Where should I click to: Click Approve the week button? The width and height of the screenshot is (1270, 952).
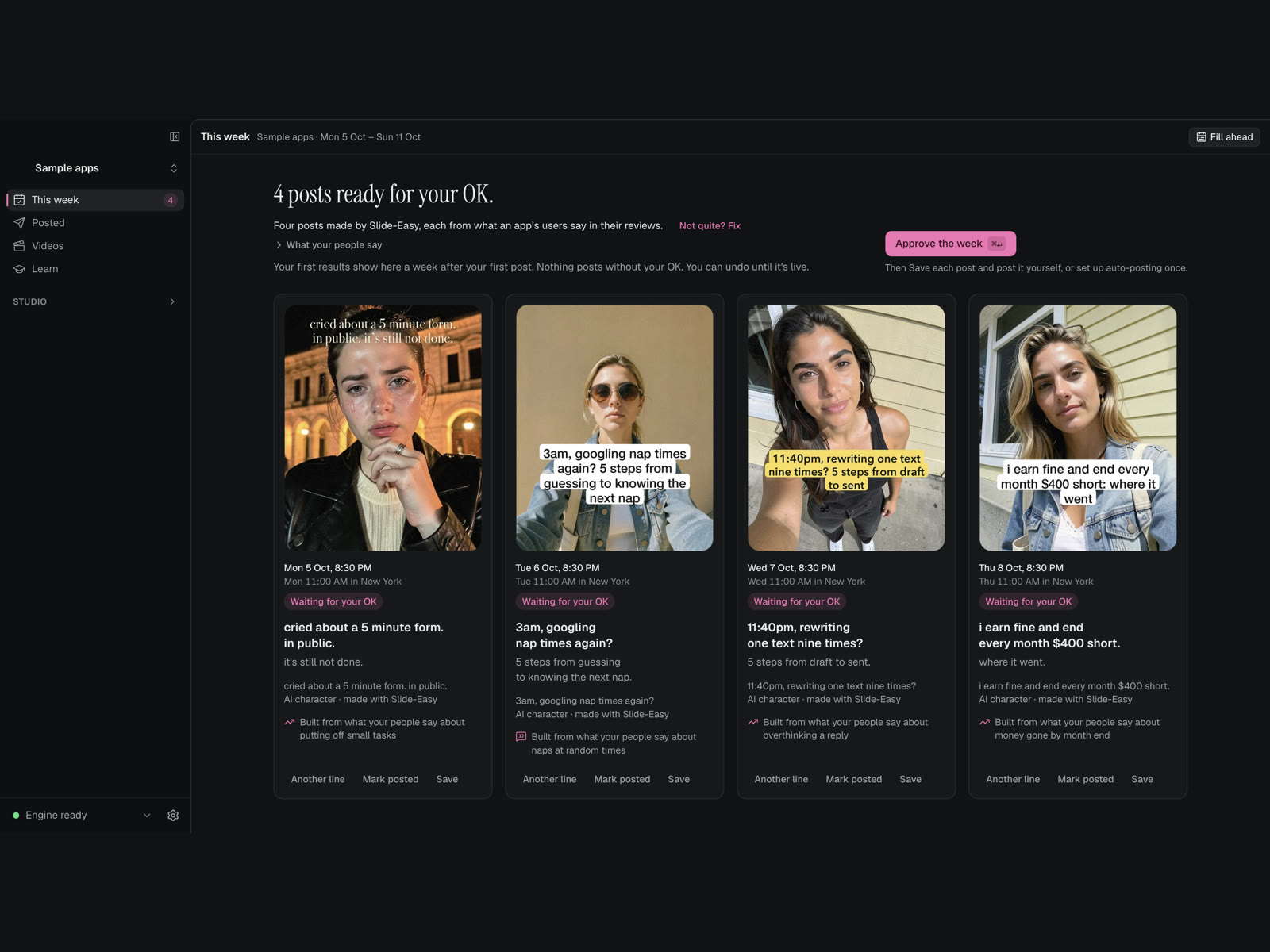pos(950,244)
